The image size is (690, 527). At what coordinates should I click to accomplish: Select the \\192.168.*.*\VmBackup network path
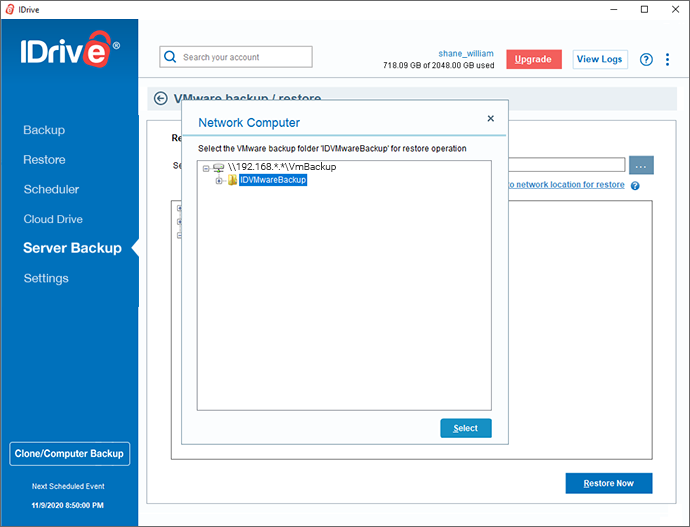(282, 167)
